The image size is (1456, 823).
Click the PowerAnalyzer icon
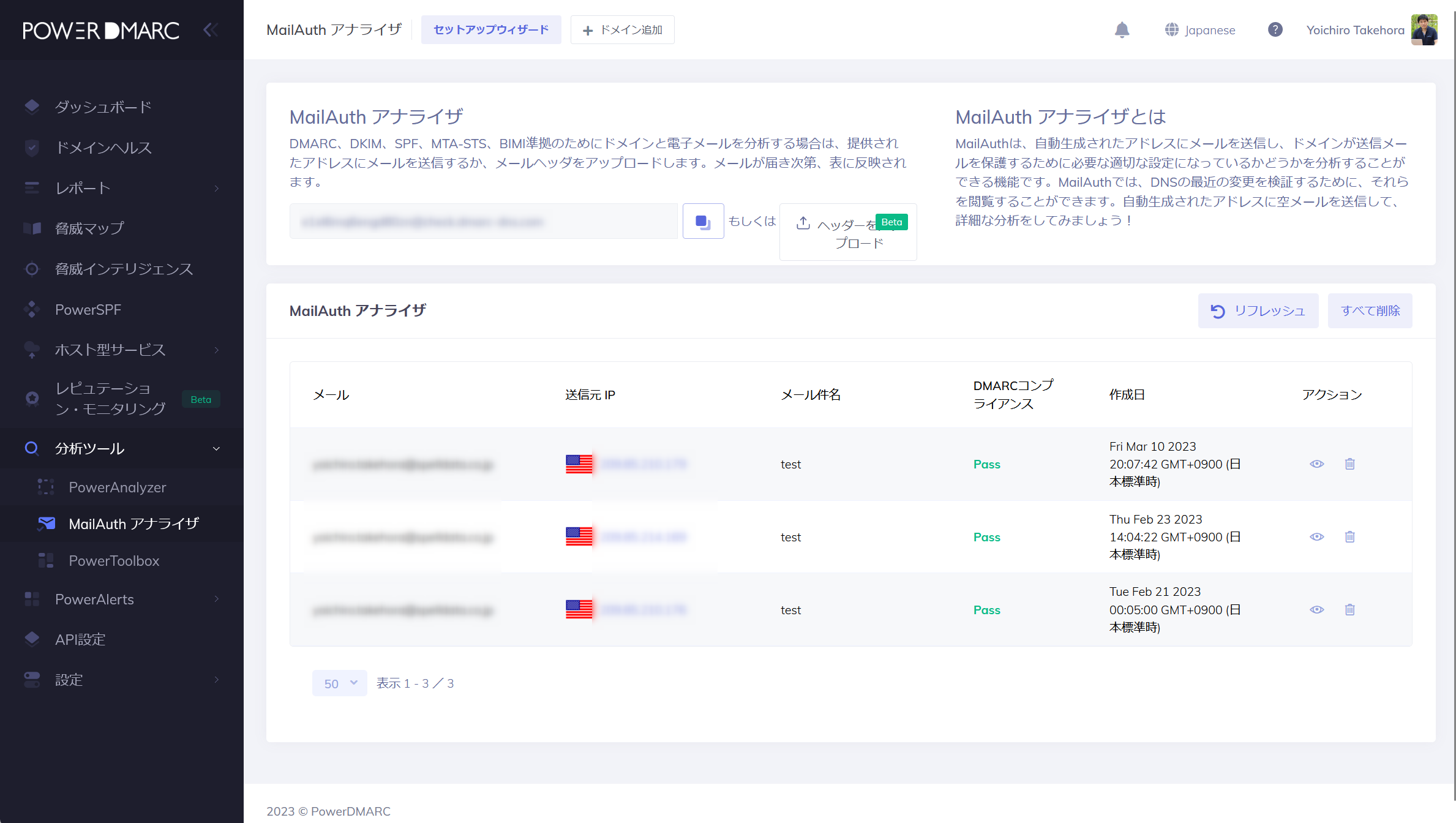coord(46,487)
